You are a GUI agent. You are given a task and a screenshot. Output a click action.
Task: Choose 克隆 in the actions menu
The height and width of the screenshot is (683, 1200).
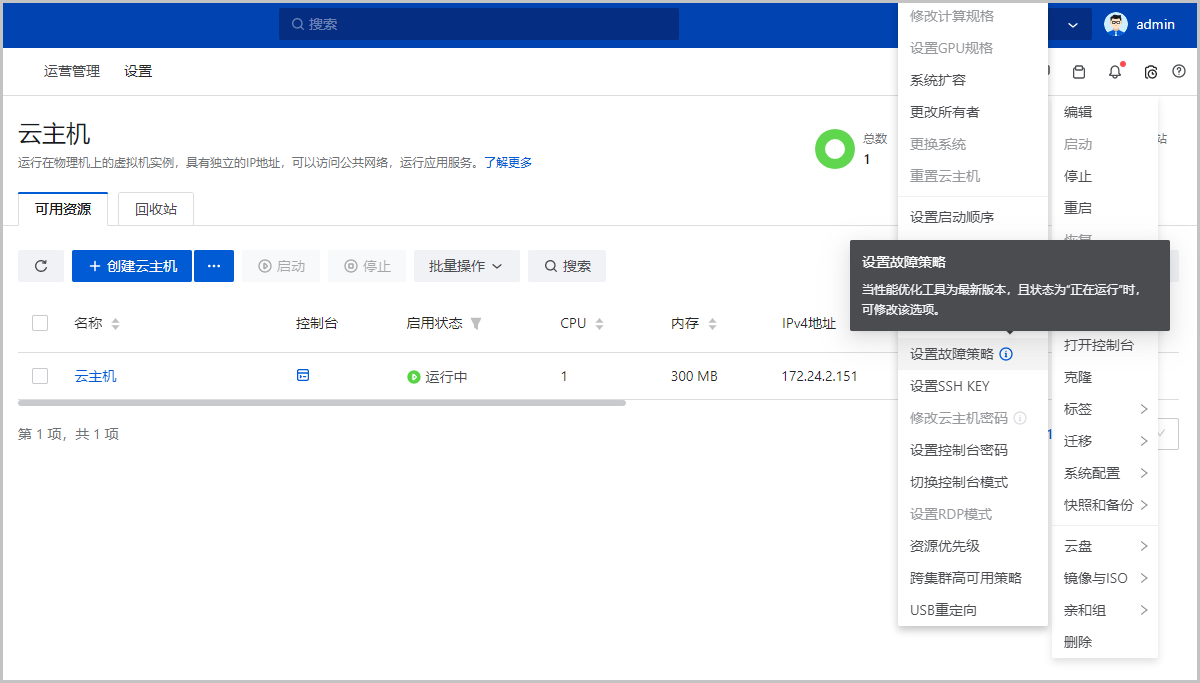(x=1078, y=377)
